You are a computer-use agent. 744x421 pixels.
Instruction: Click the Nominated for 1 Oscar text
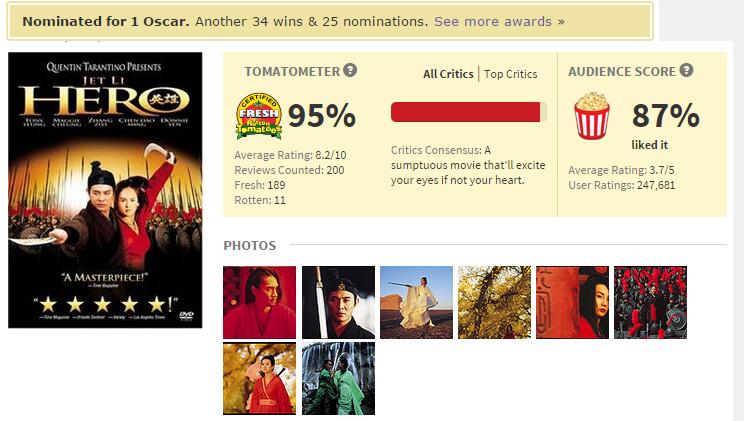coord(106,21)
